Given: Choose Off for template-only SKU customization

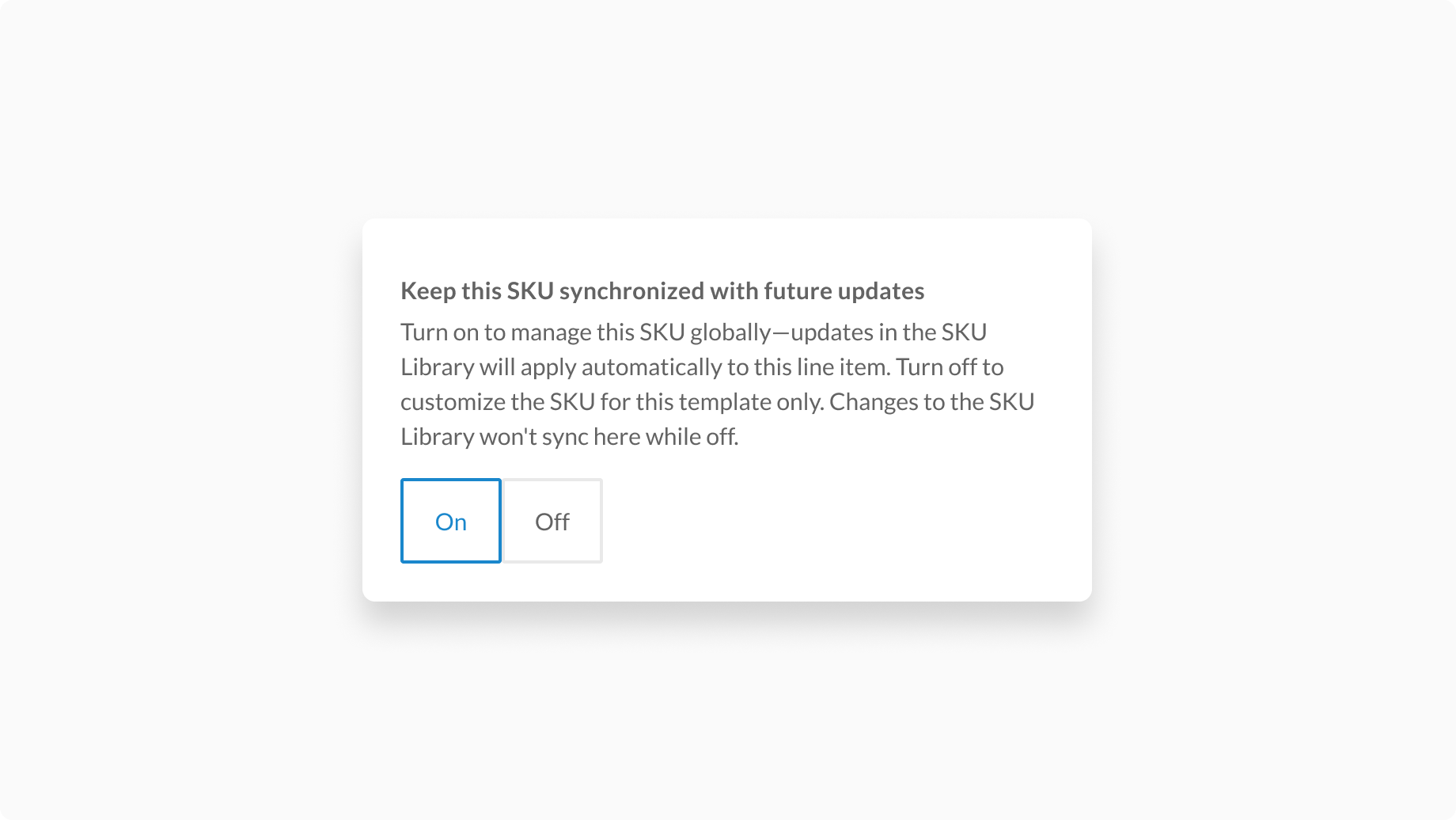Looking at the screenshot, I should coord(552,521).
